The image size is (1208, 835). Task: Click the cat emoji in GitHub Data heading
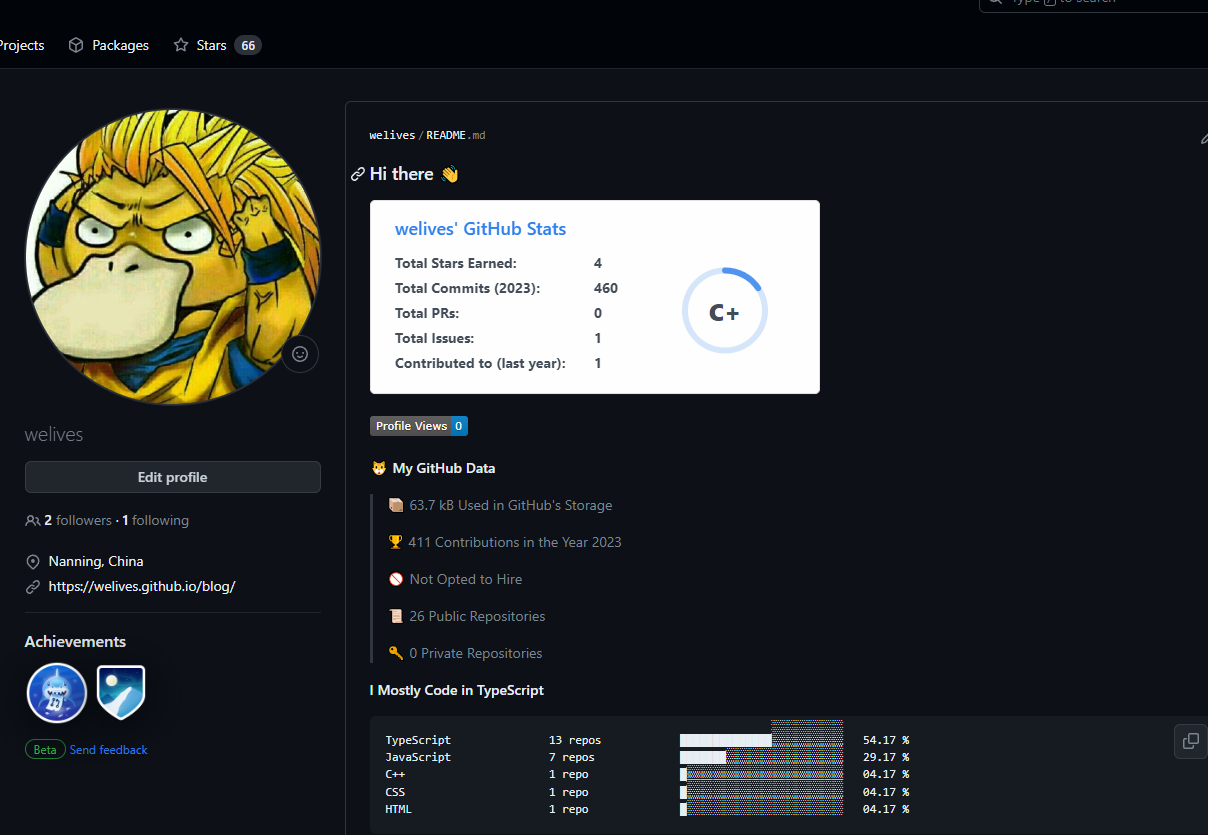coord(379,468)
